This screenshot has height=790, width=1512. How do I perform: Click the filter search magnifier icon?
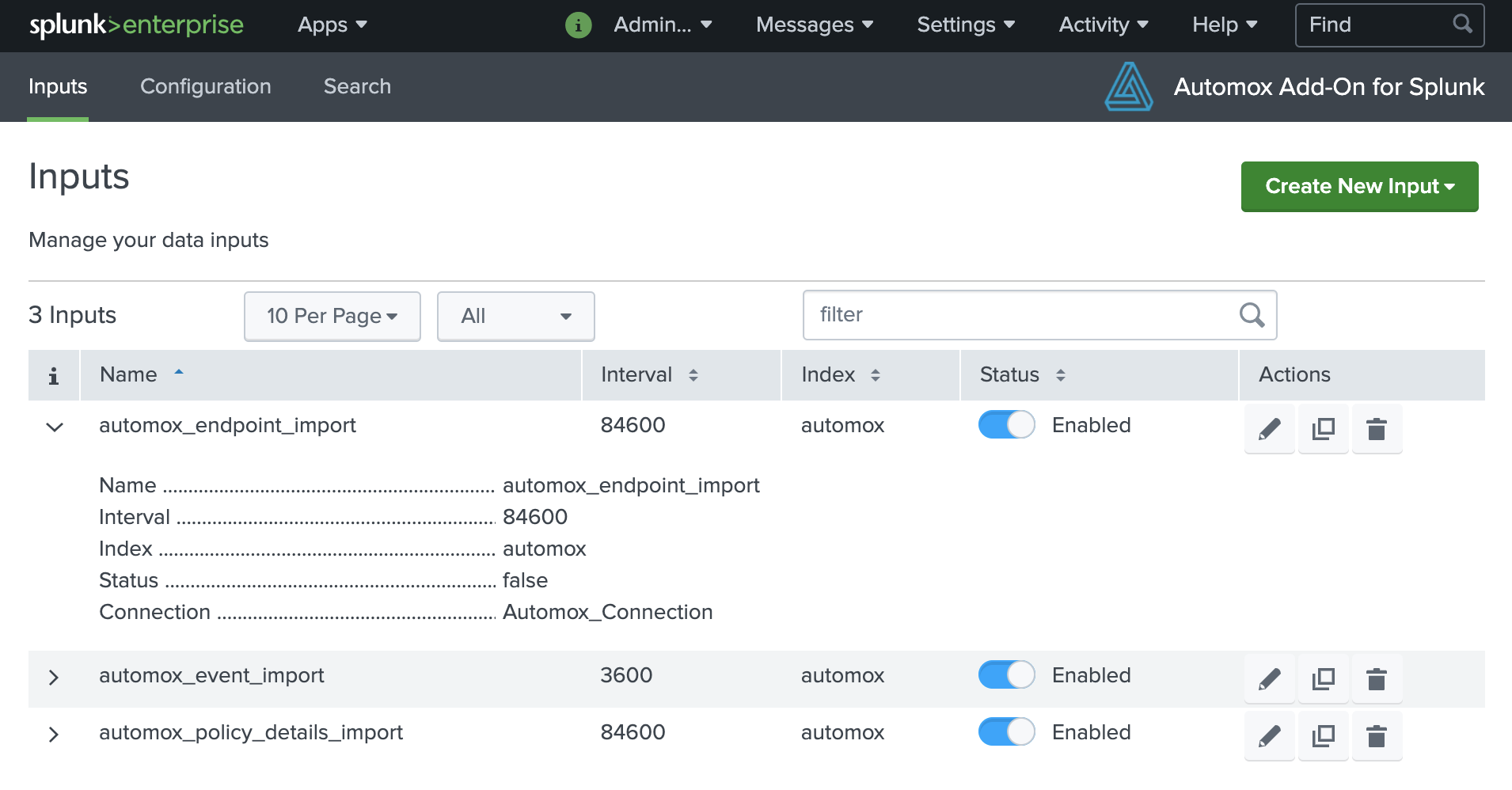coord(1252,315)
